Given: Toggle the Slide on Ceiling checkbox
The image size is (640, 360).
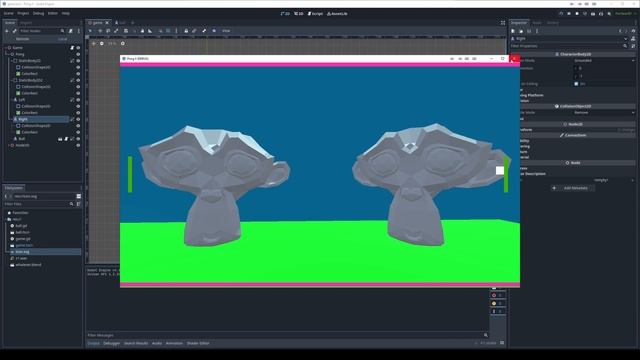Looking at the screenshot, I should (x=576, y=84).
